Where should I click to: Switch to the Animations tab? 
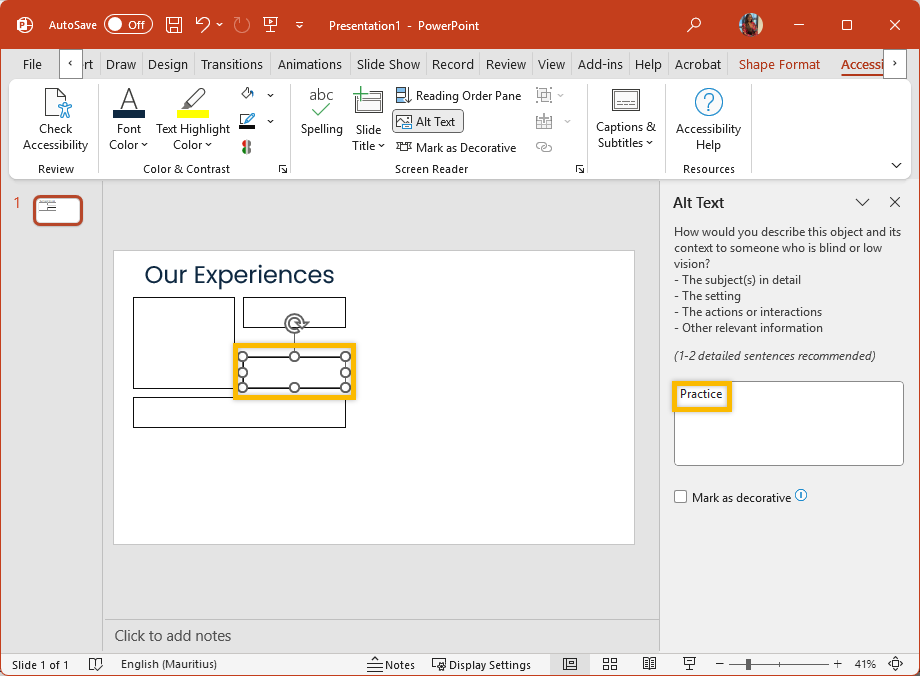pyautogui.click(x=309, y=64)
